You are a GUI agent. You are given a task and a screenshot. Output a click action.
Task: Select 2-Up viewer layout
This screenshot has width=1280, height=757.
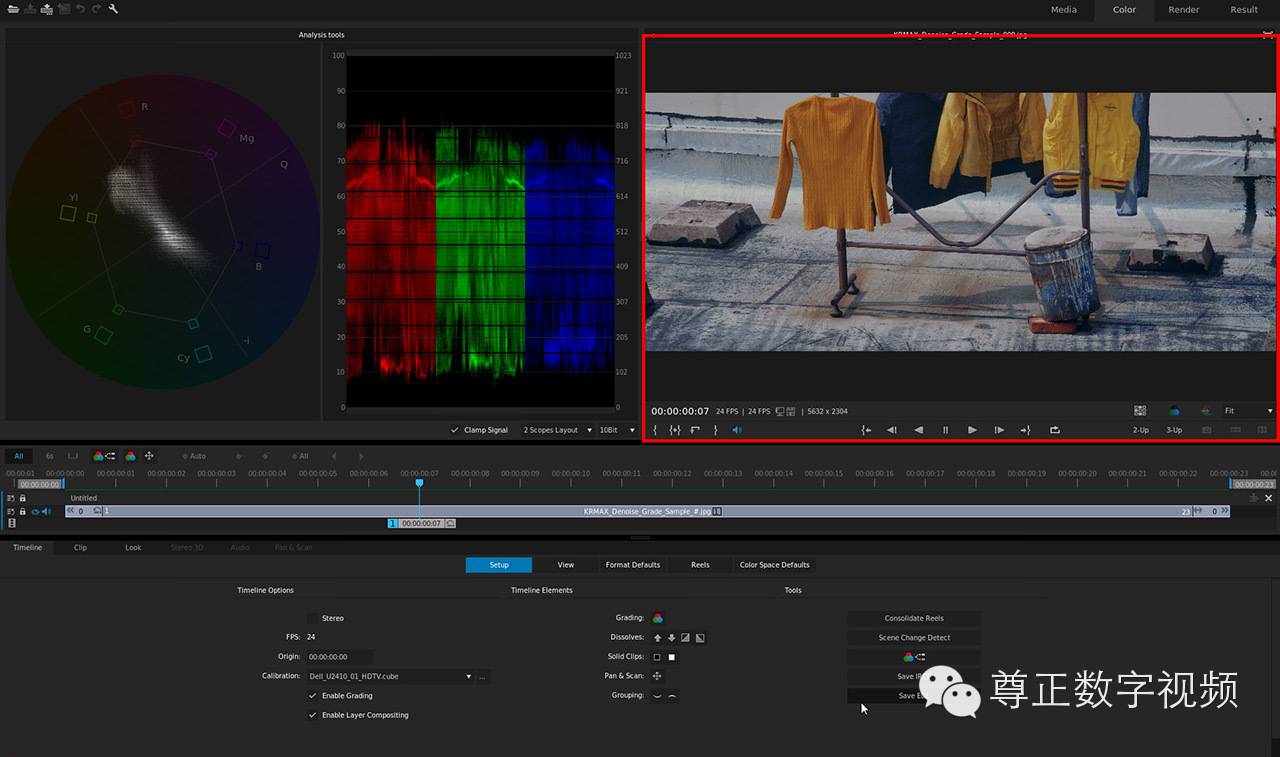click(1141, 430)
